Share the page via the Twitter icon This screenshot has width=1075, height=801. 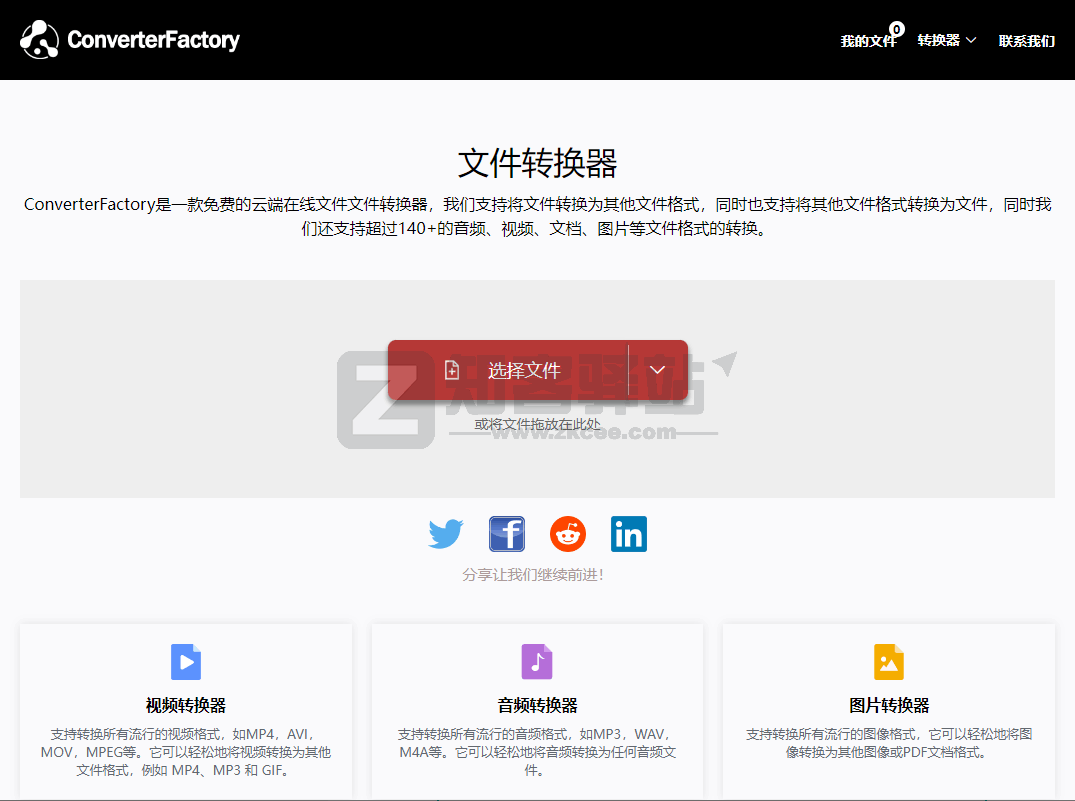[445, 533]
